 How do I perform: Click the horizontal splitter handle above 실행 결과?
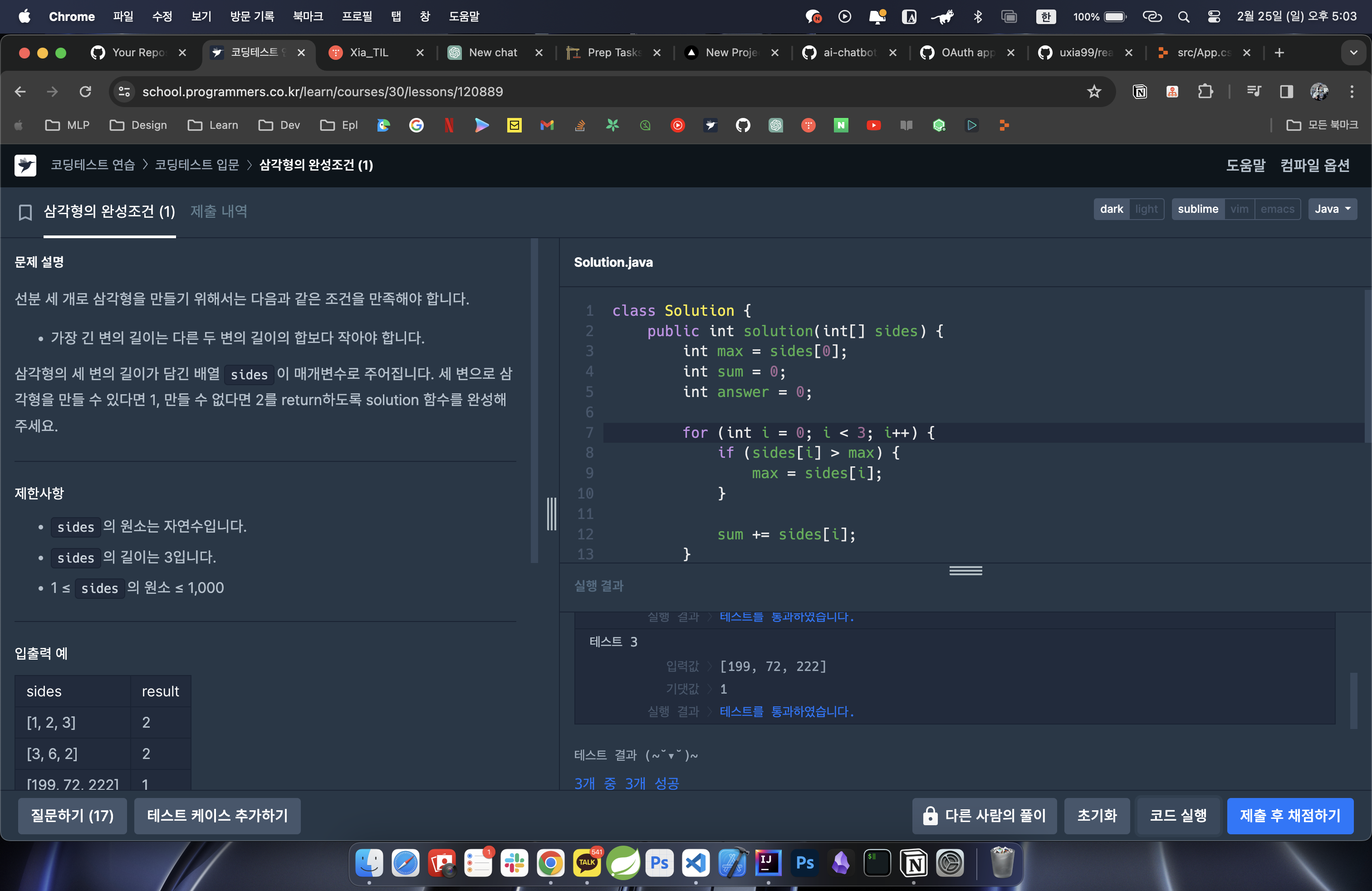965,571
